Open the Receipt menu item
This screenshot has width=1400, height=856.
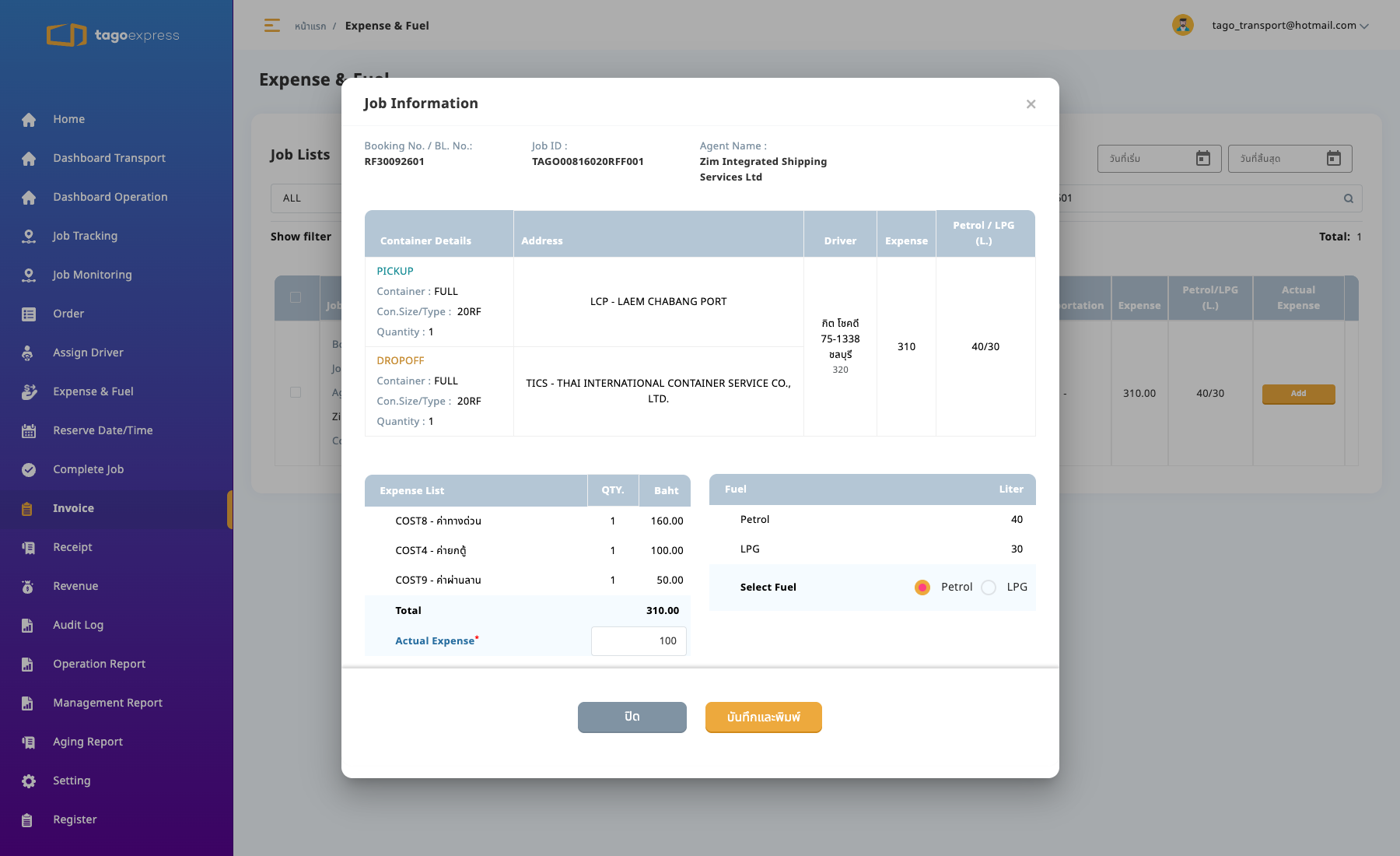click(72, 547)
